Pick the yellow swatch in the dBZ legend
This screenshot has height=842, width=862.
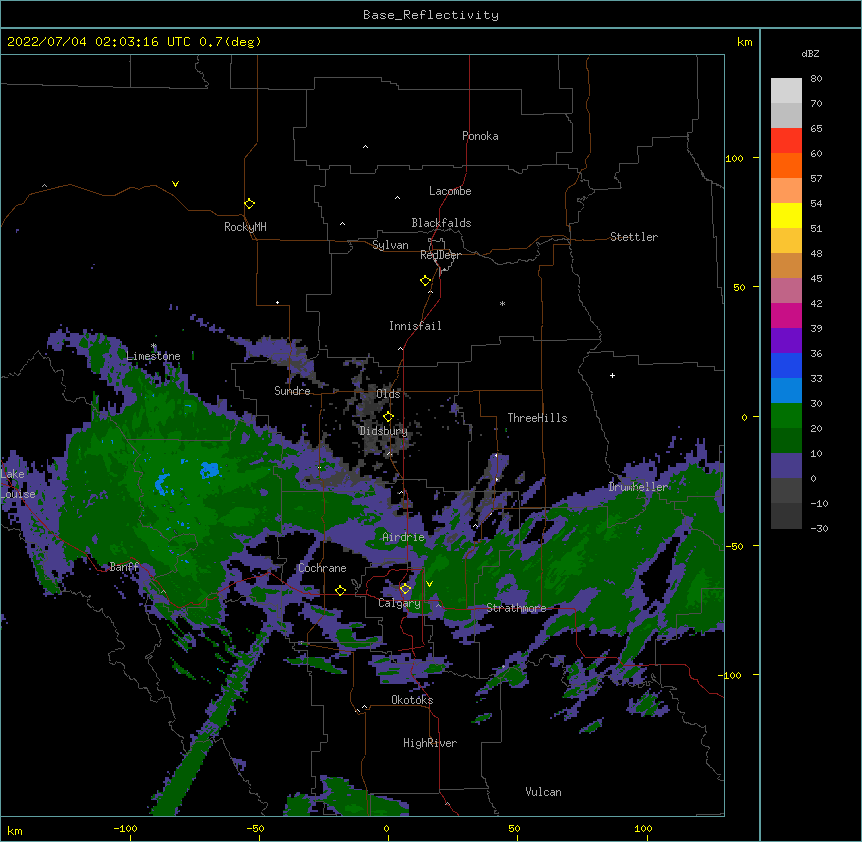(x=786, y=215)
